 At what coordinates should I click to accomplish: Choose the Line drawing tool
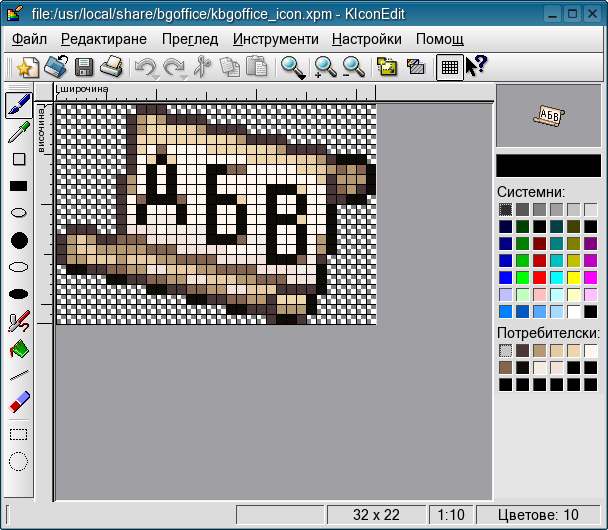[x=19, y=376]
